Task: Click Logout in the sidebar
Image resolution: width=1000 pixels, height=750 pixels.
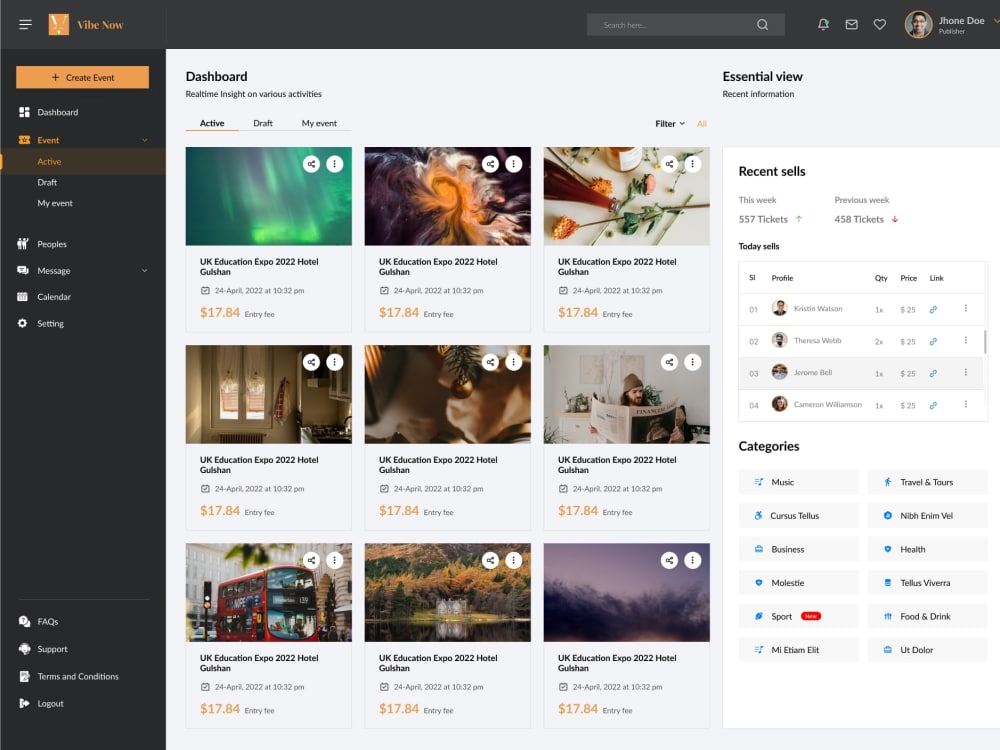Action: 41,703
